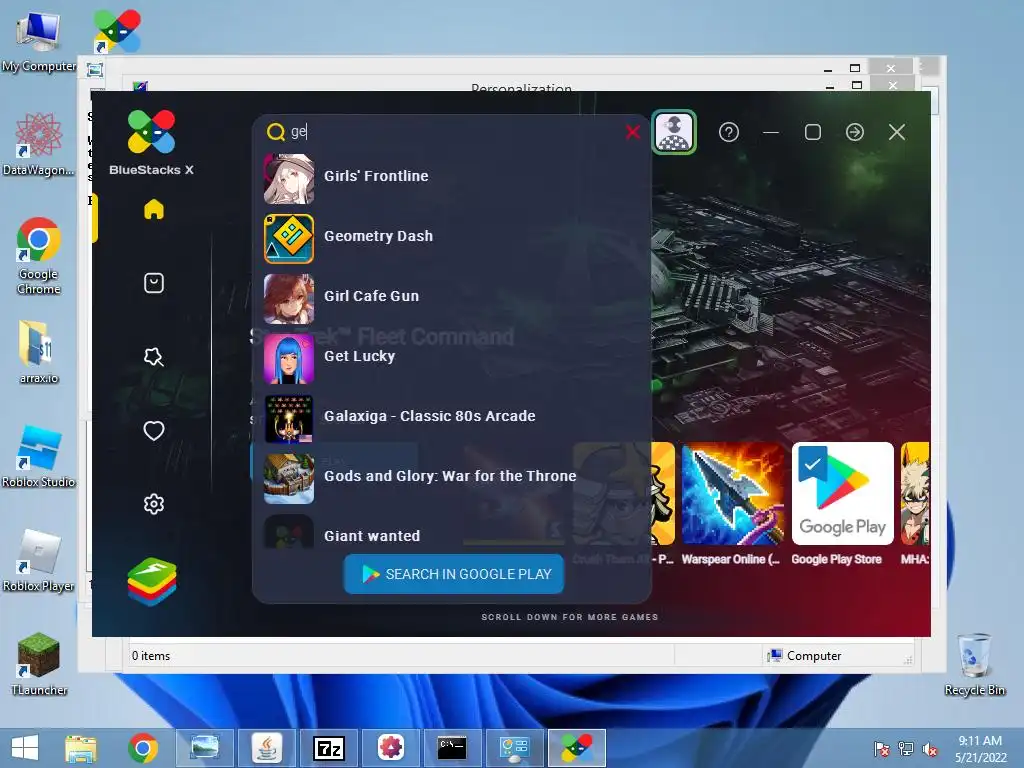Launch BlueStacks 5 stacked layers icon
This screenshot has width=1024, height=768.
click(x=152, y=581)
